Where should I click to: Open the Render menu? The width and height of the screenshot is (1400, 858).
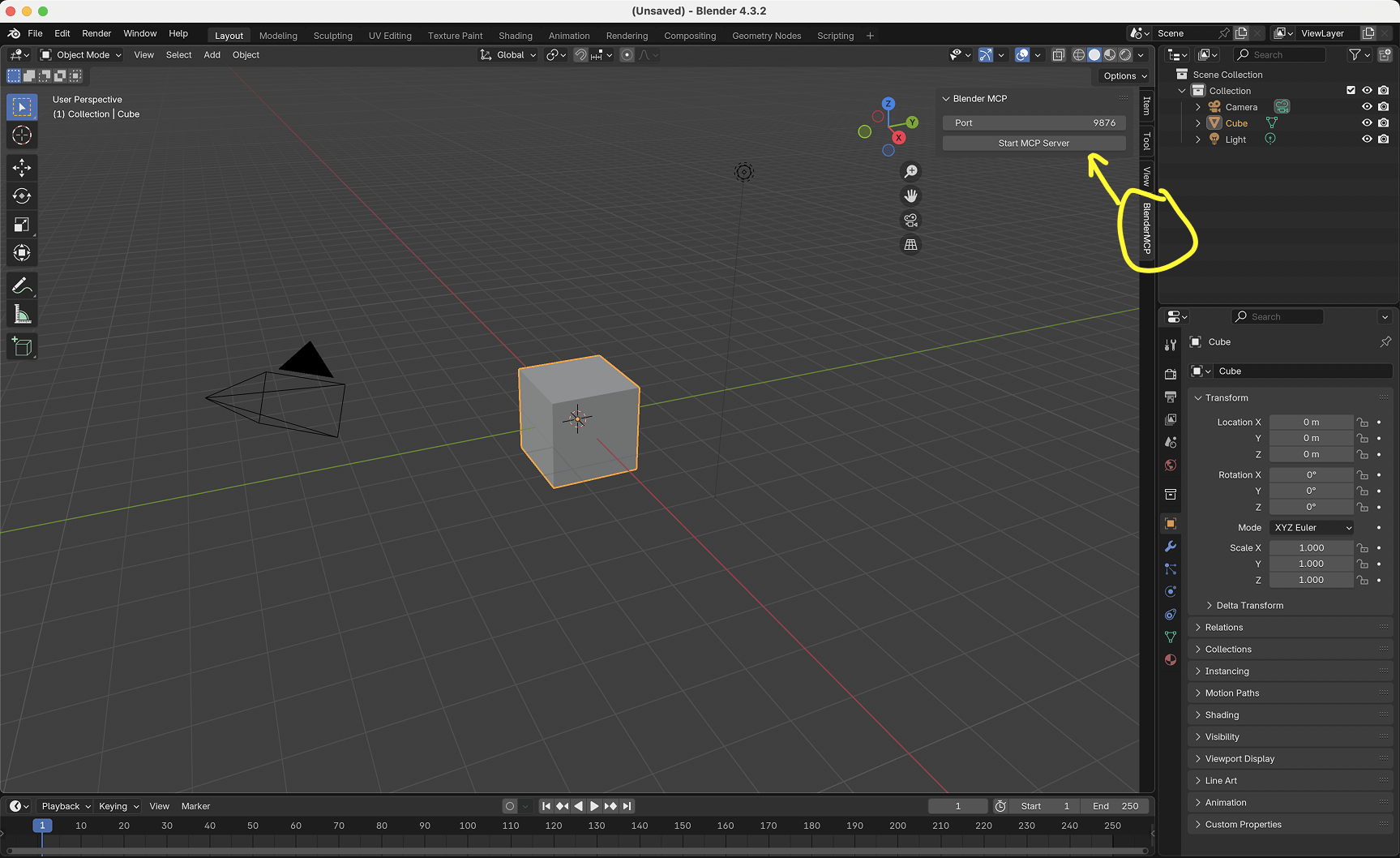point(96,33)
